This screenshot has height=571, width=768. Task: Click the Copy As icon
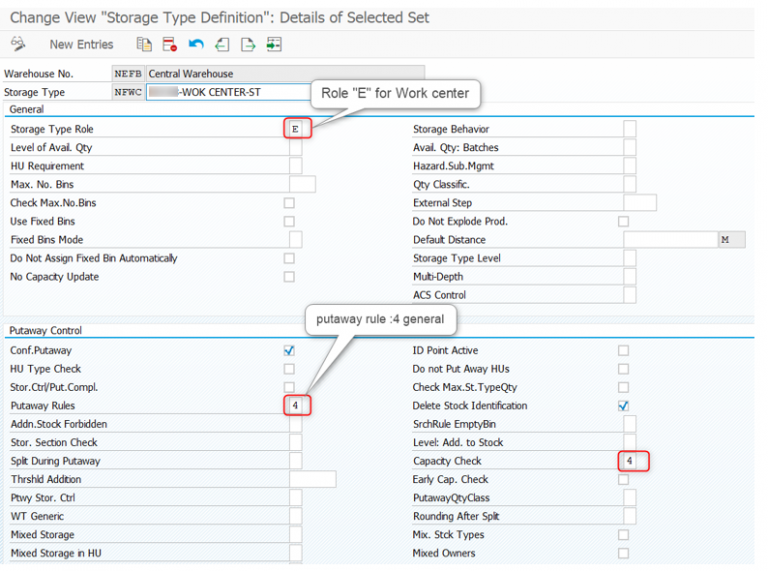point(145,44)
